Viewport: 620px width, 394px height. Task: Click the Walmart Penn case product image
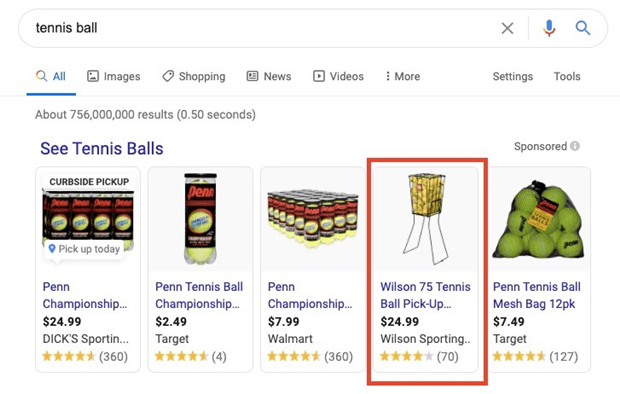313,219
